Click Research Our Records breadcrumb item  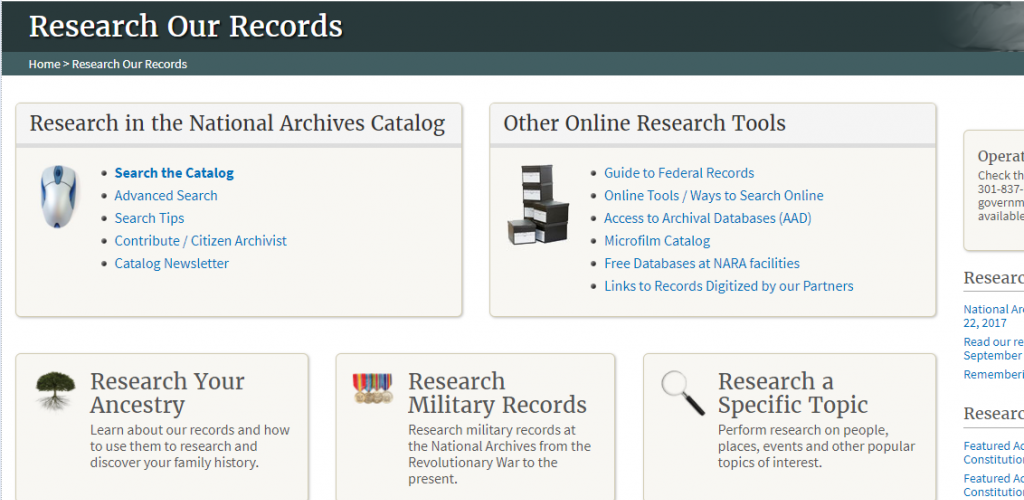click(x=129, y=64)
